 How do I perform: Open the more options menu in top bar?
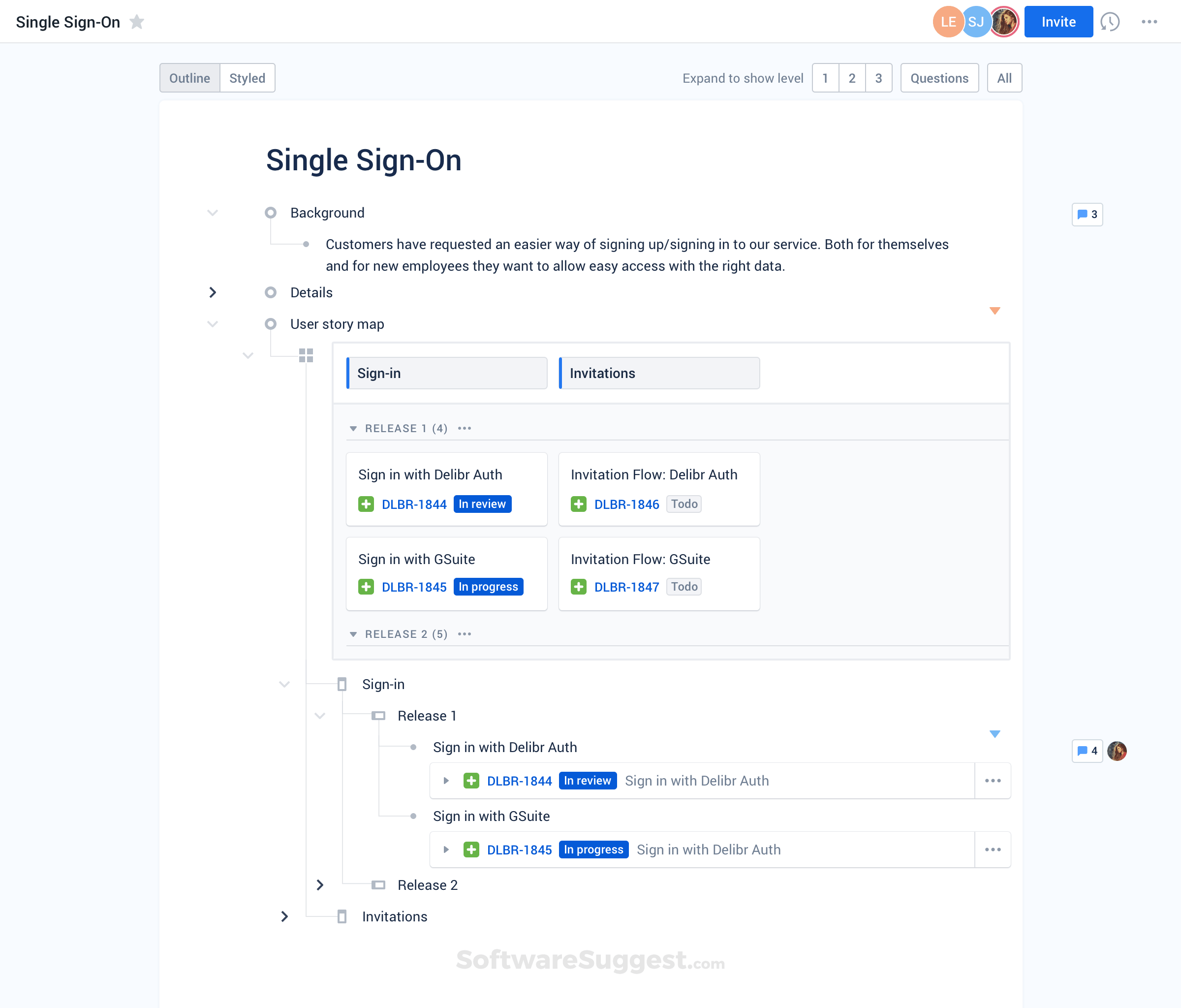tap(1150, 22)
